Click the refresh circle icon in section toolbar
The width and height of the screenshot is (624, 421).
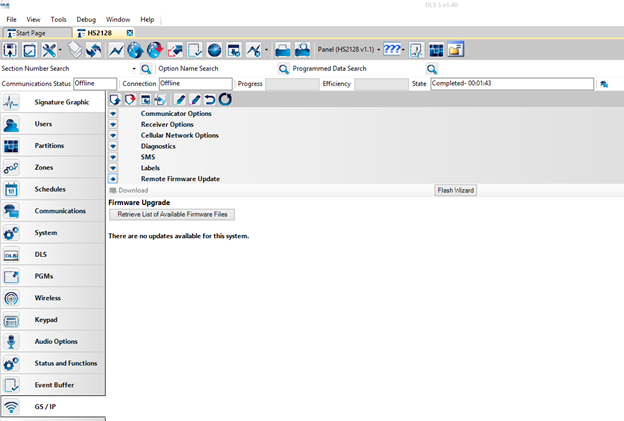(x=225, y=99)
